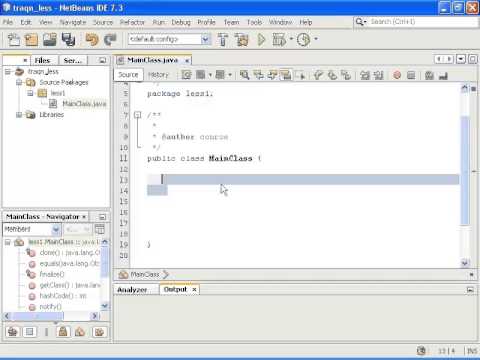Click the Clean and Build Project icon
The height and width of the screenshot is (360, 480).
[x=242, y=40]
